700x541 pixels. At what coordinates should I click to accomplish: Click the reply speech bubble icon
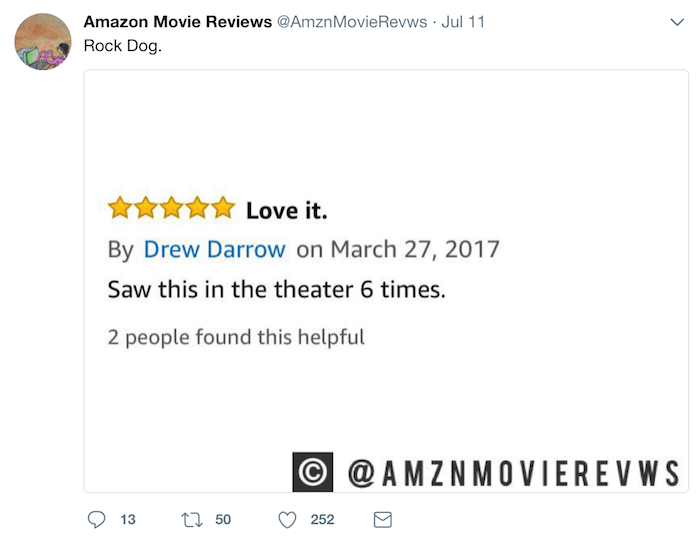[x=96, y=520]
